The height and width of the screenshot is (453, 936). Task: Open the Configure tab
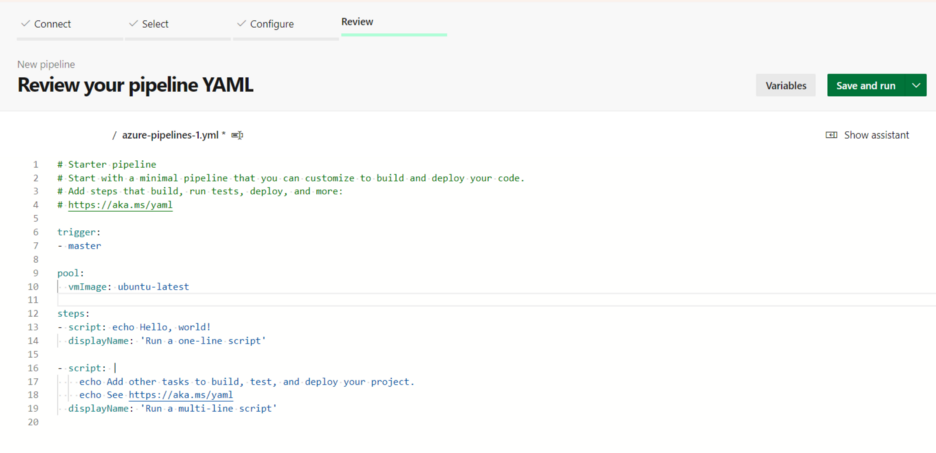tap(271, 24)
